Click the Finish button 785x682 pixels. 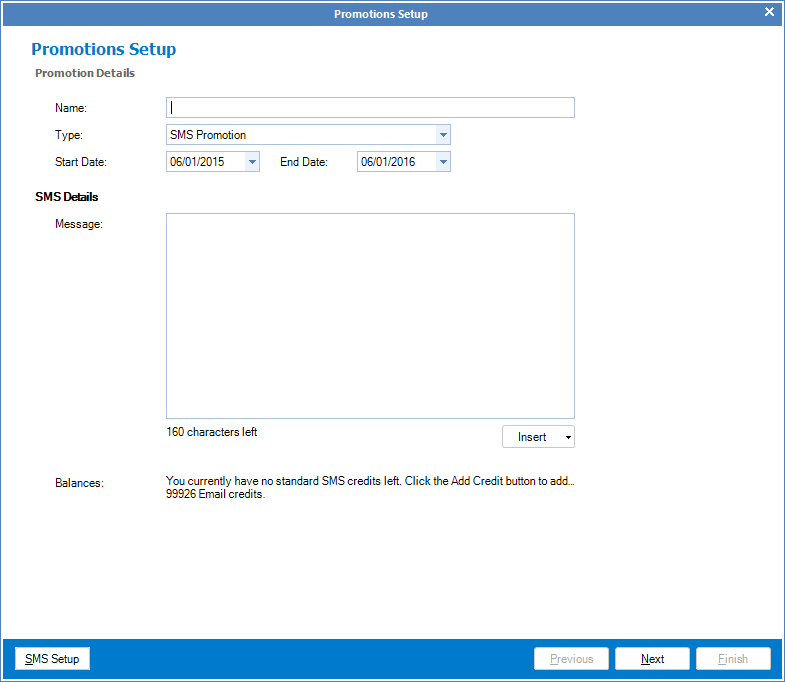tap(733, 659)
